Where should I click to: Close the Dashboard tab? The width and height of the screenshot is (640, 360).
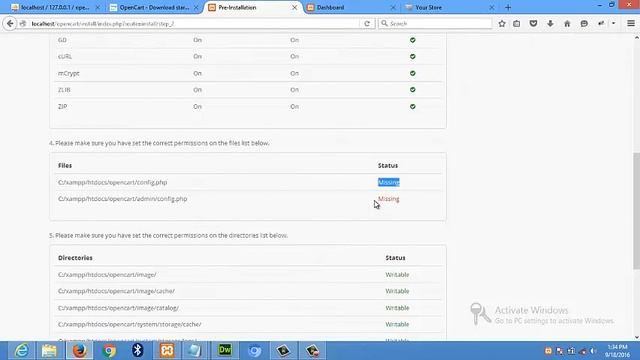(393, 7)
